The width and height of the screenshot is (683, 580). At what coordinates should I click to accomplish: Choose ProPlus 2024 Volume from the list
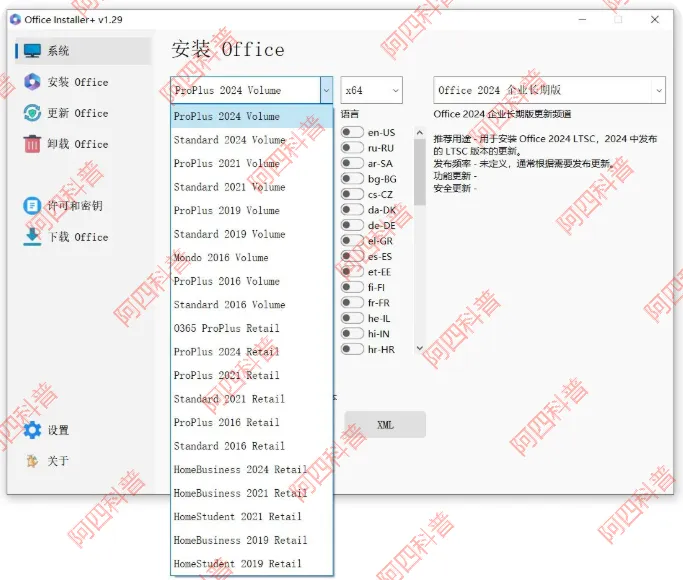(x=252, y=116)
